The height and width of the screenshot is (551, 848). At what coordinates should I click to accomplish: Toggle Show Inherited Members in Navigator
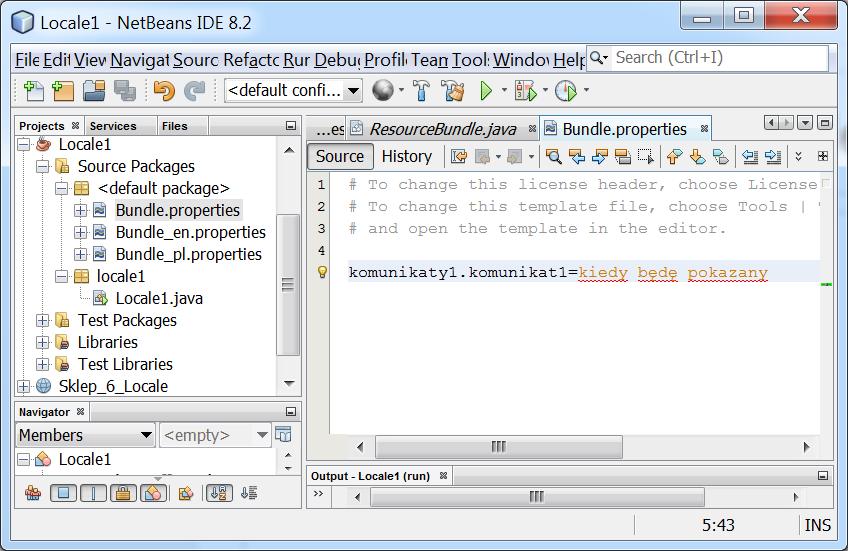point(33,493)
